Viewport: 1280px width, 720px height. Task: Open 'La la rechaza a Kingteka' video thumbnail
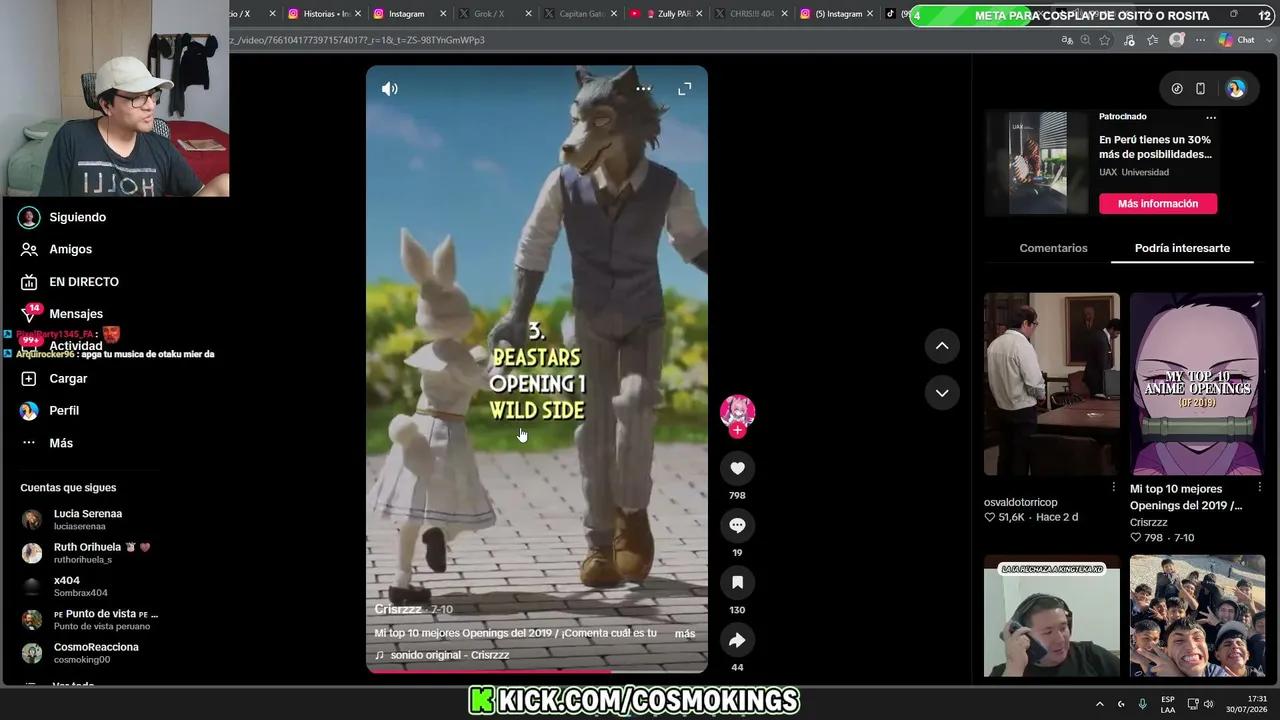1052,616
